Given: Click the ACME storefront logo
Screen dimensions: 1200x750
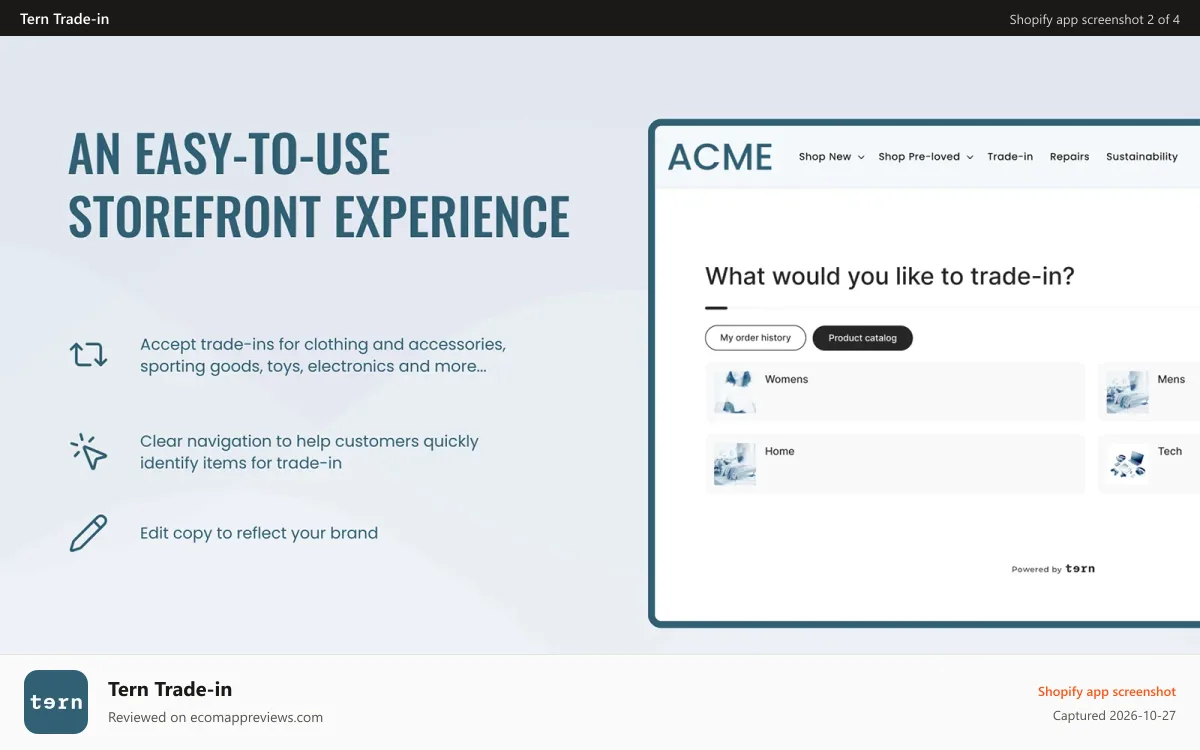Looking at the screenshot, I should click(720, 157).
